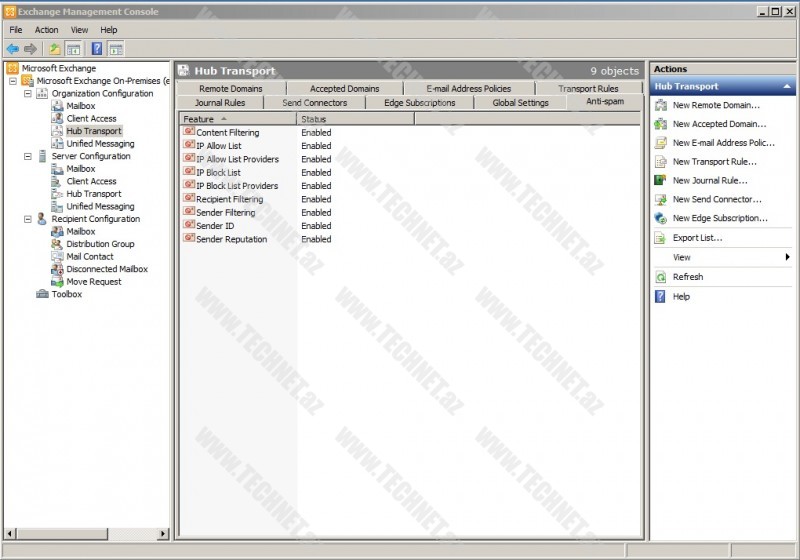The height and width of the screenshot is (560, 800).
Task: Open Toolbox in the navigation tree
Action: pos(66,294)
